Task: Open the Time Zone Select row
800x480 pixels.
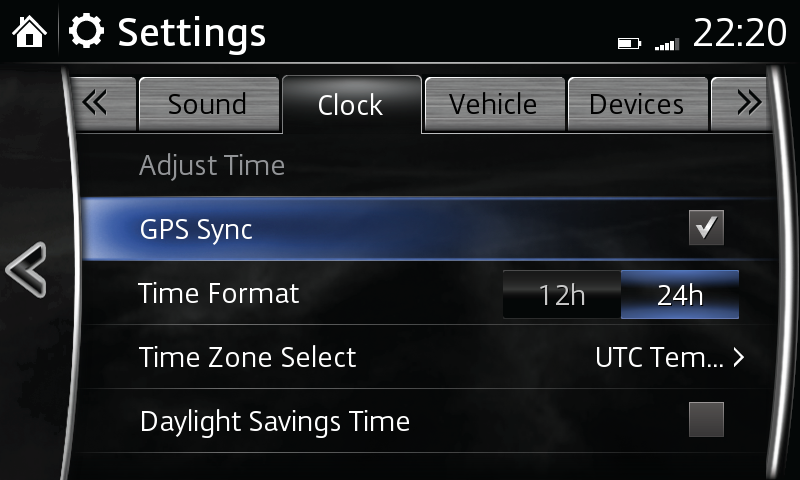Action: pyautogui.click(x=247, y=357)
